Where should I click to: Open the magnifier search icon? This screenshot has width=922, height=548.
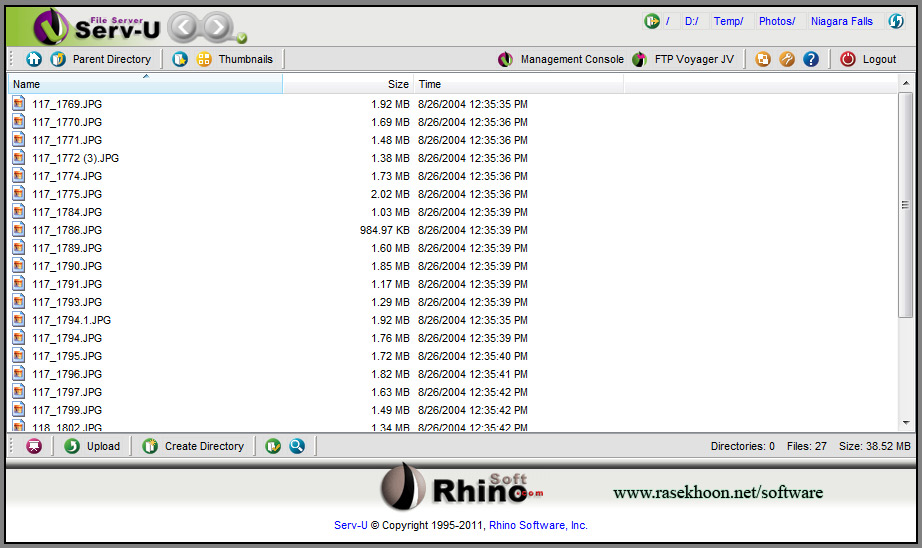point(297,446)
